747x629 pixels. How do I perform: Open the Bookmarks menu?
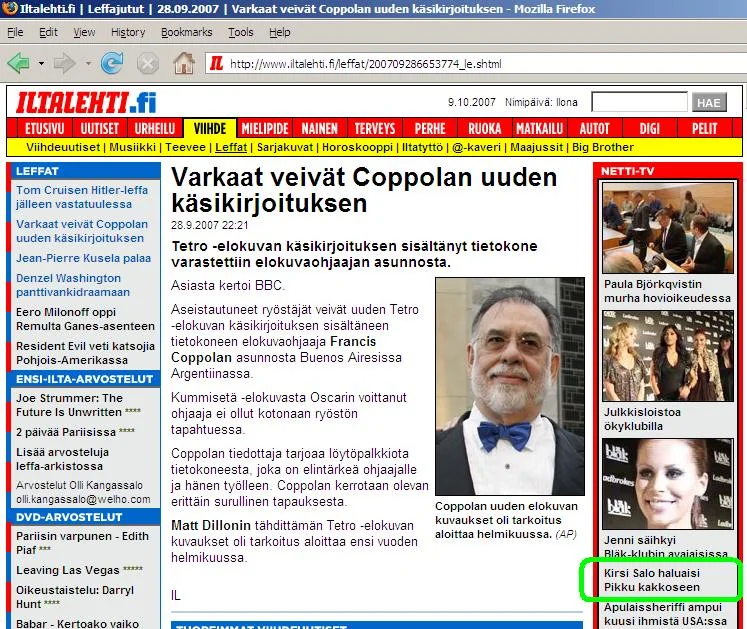coord(186,32)
